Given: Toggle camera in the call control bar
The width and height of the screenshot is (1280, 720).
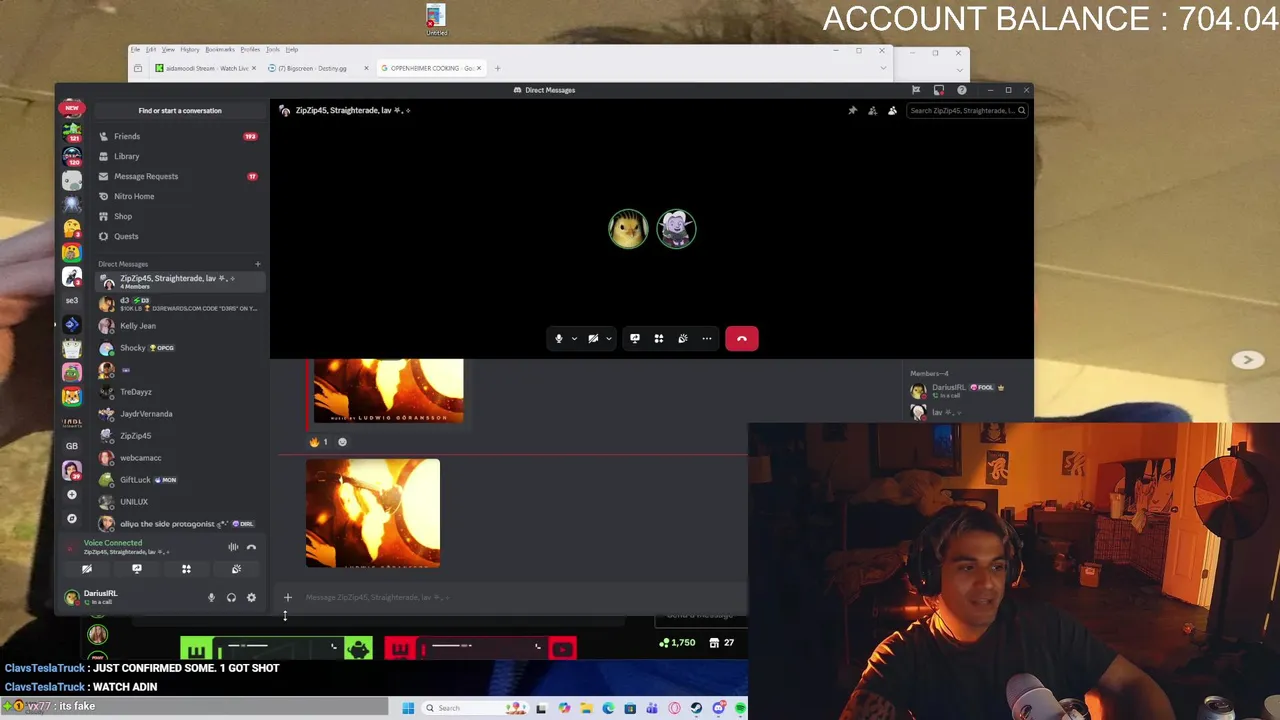Looking at the screenshot, I should [x=593, y=338].
